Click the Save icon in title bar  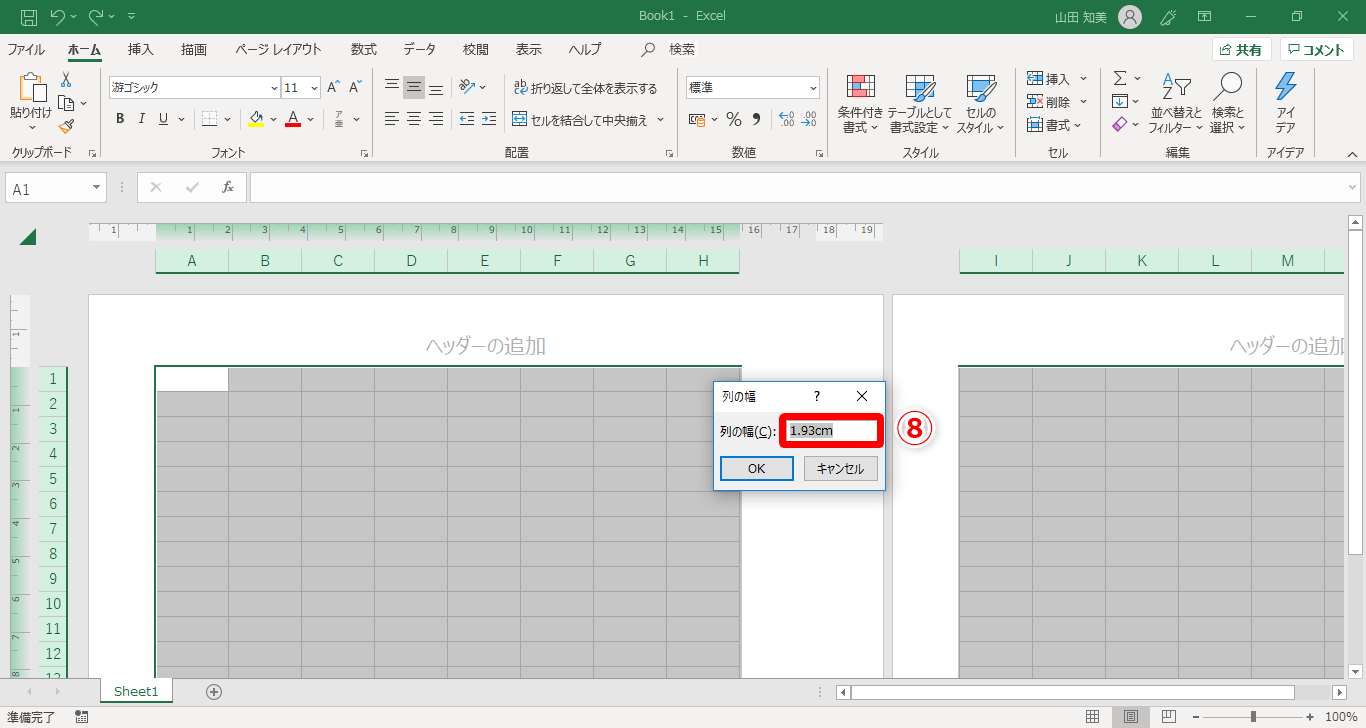point(28,16)
